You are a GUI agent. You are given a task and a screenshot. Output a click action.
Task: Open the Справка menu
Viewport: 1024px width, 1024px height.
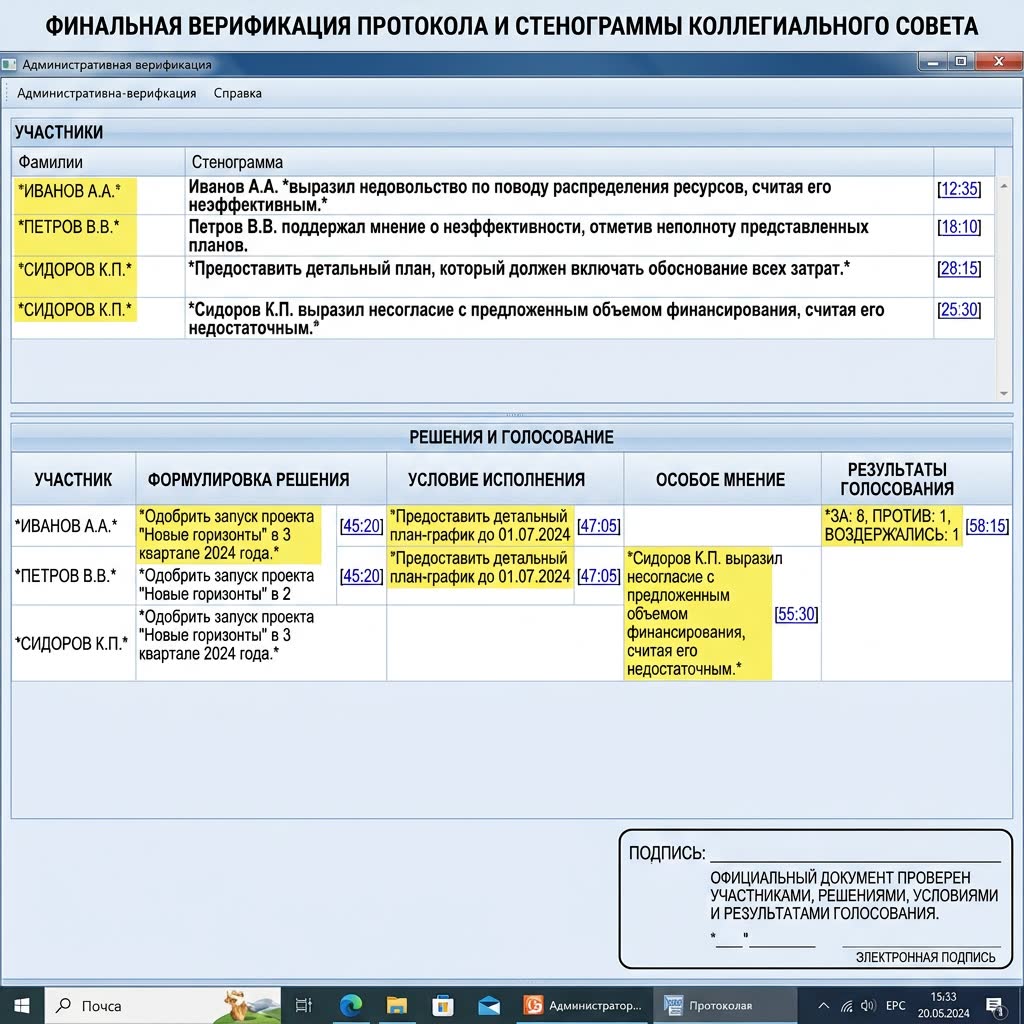pyautogui.click(x=238, y=93)
